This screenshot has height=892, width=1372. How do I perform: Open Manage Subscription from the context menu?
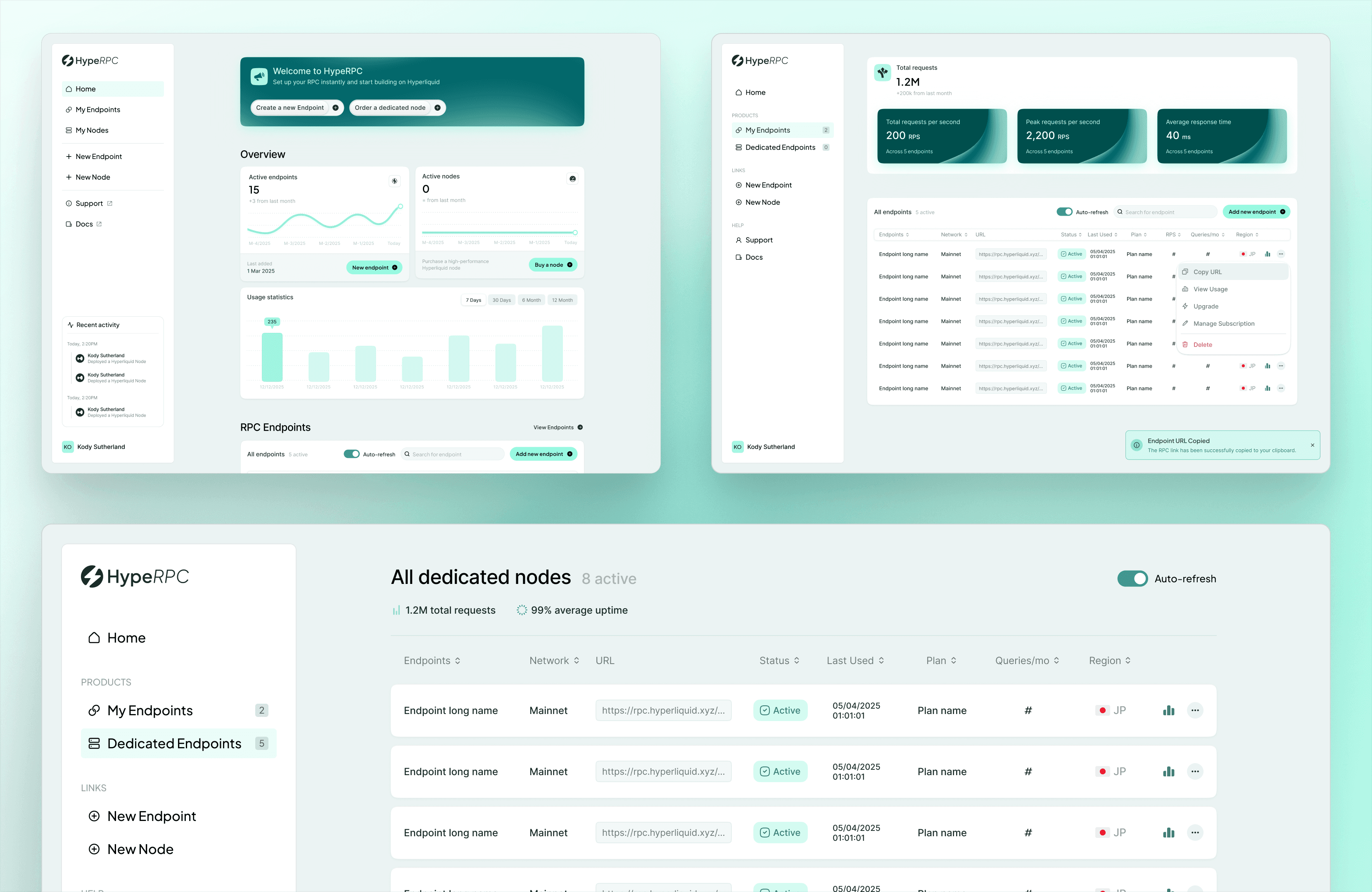coord(1232,324)
